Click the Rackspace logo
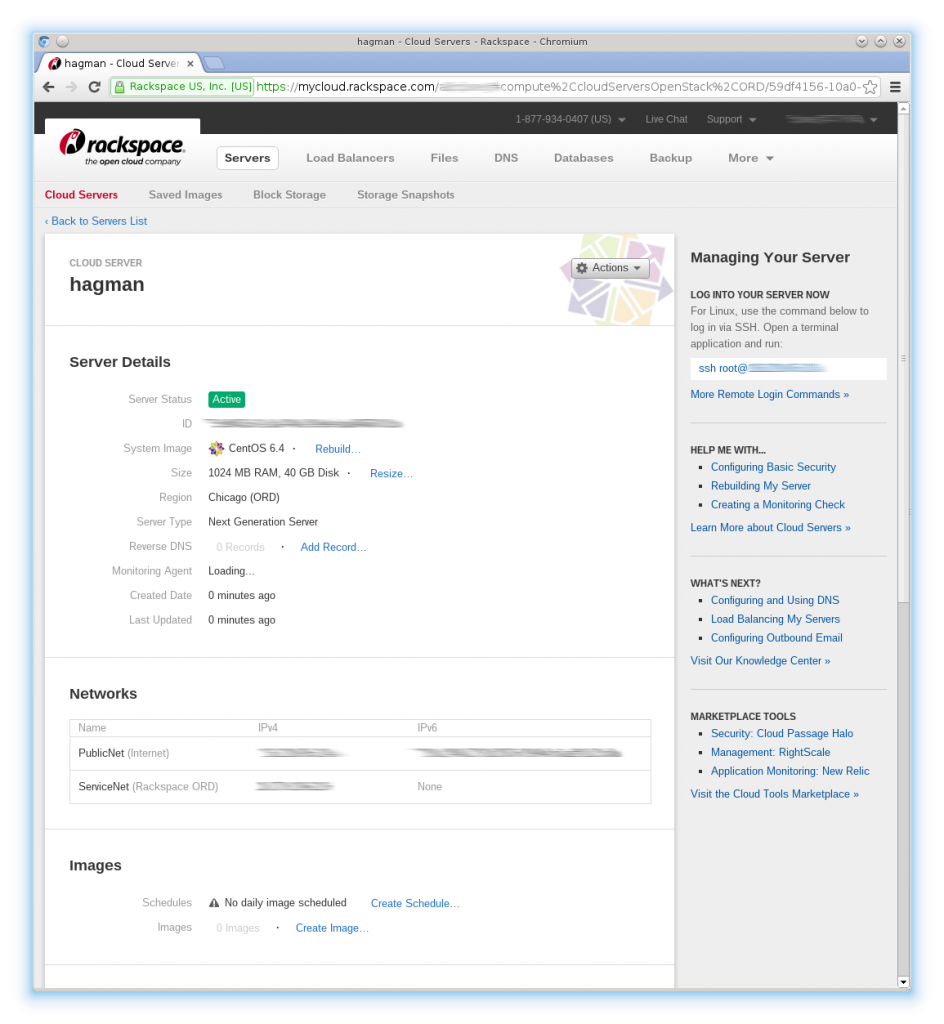This screenshot has height=1024, width=944. point(122,146)
